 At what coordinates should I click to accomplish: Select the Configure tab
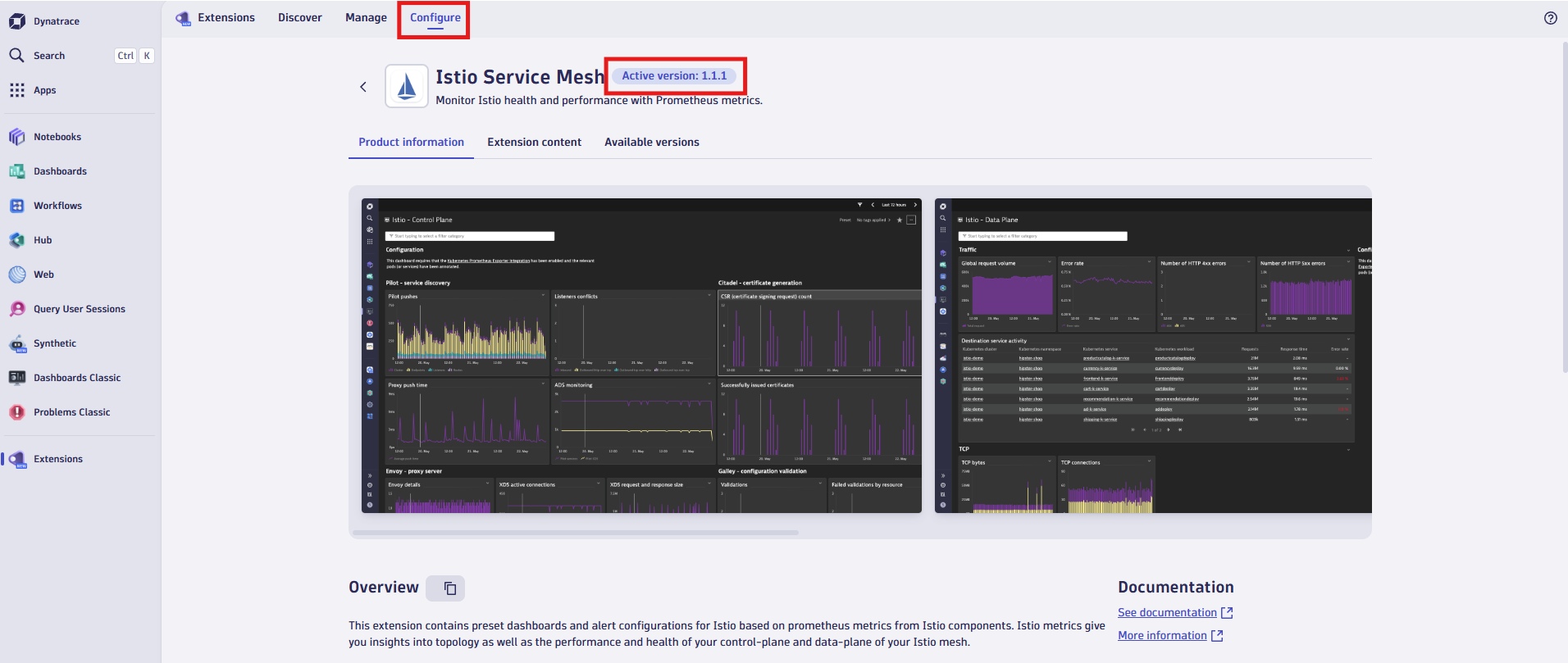(435, 18)
